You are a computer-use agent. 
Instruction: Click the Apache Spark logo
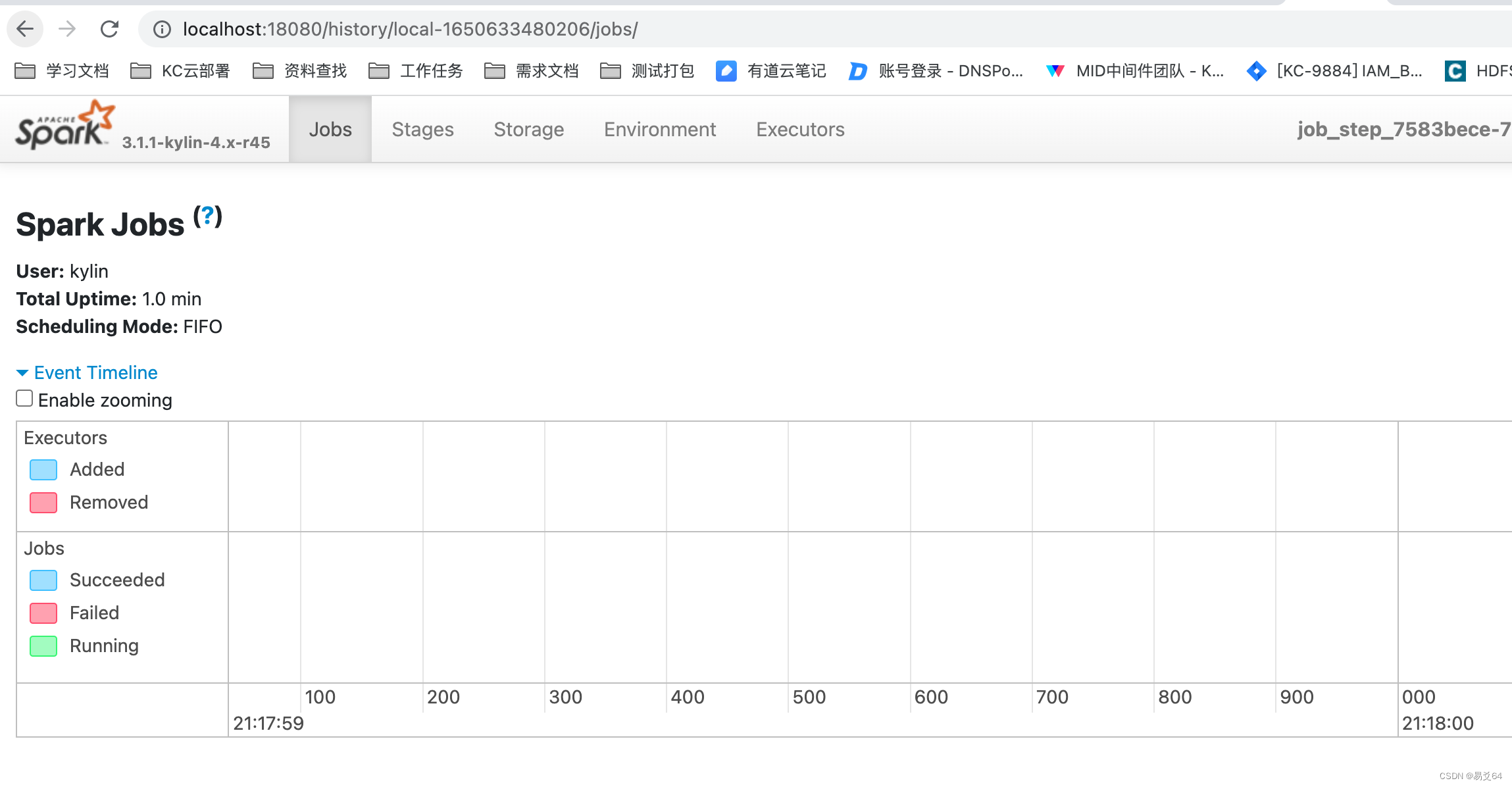click(64, 125)
